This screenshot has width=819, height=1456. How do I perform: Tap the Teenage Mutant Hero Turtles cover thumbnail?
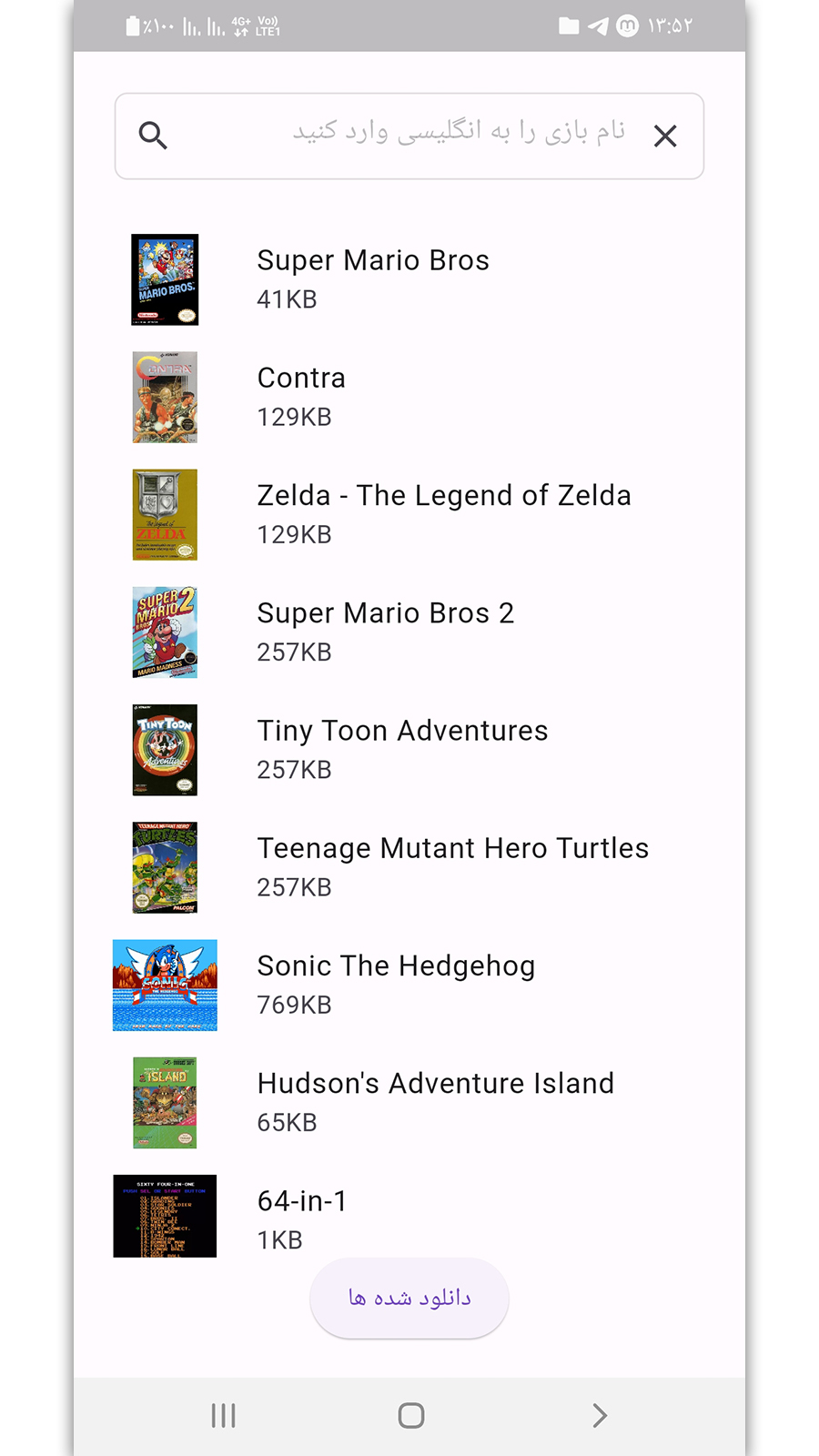click(165, 867)
